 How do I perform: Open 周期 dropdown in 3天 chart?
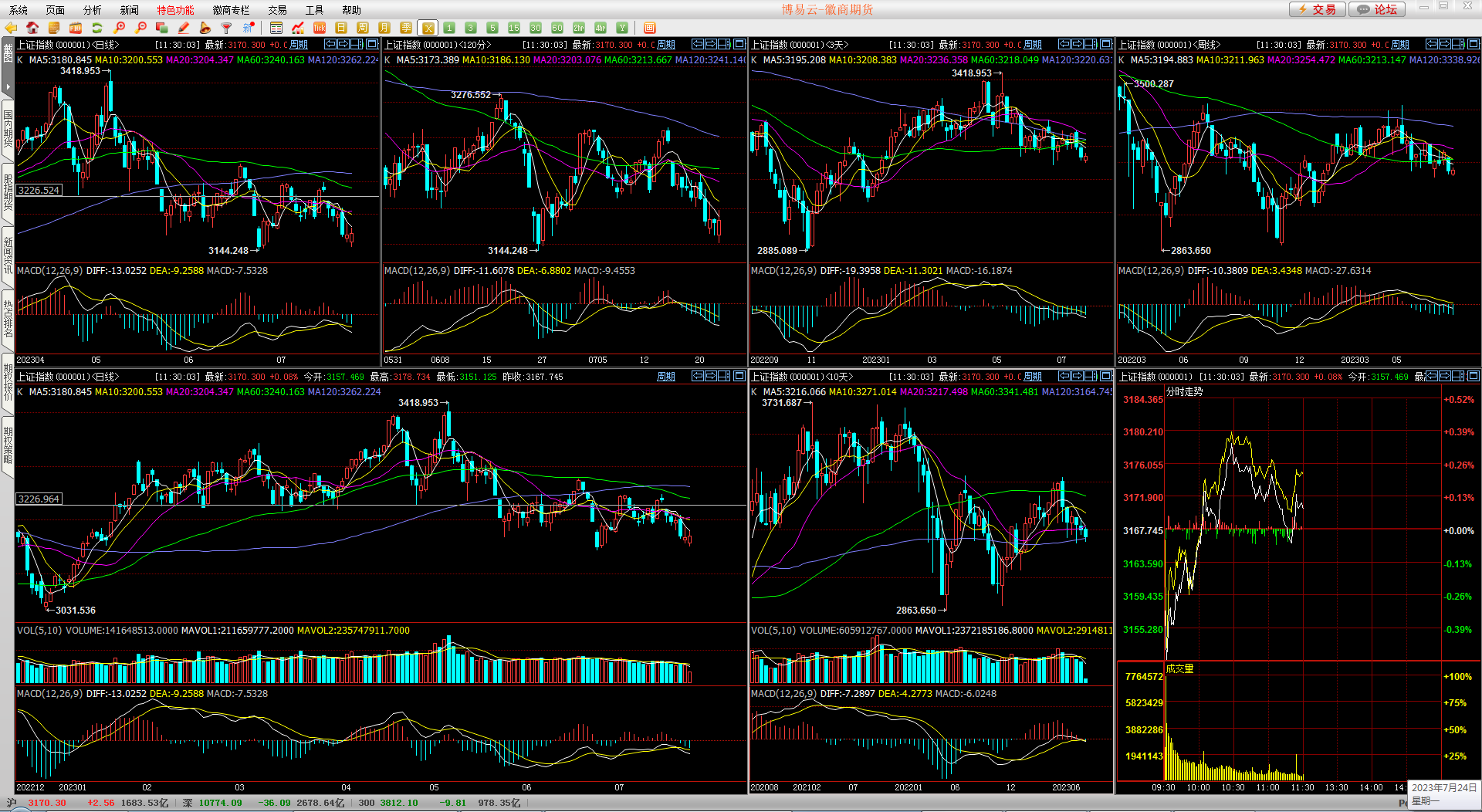1033,45
